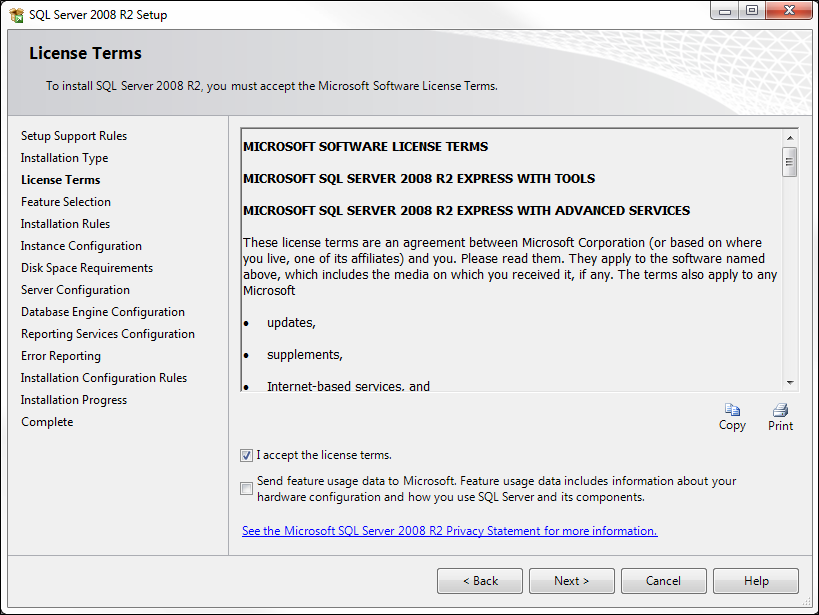Open the SQL Server 2008 R2 Privacy Statement link

(450, 531)
